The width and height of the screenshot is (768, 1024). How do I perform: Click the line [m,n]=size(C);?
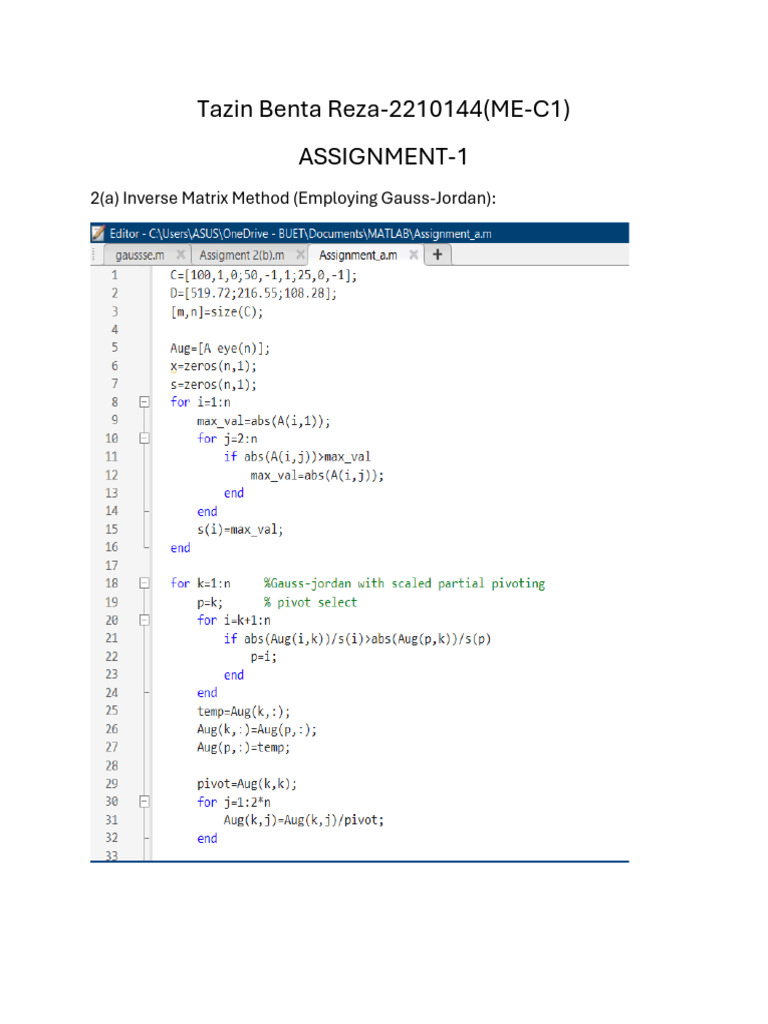(217, 312)
